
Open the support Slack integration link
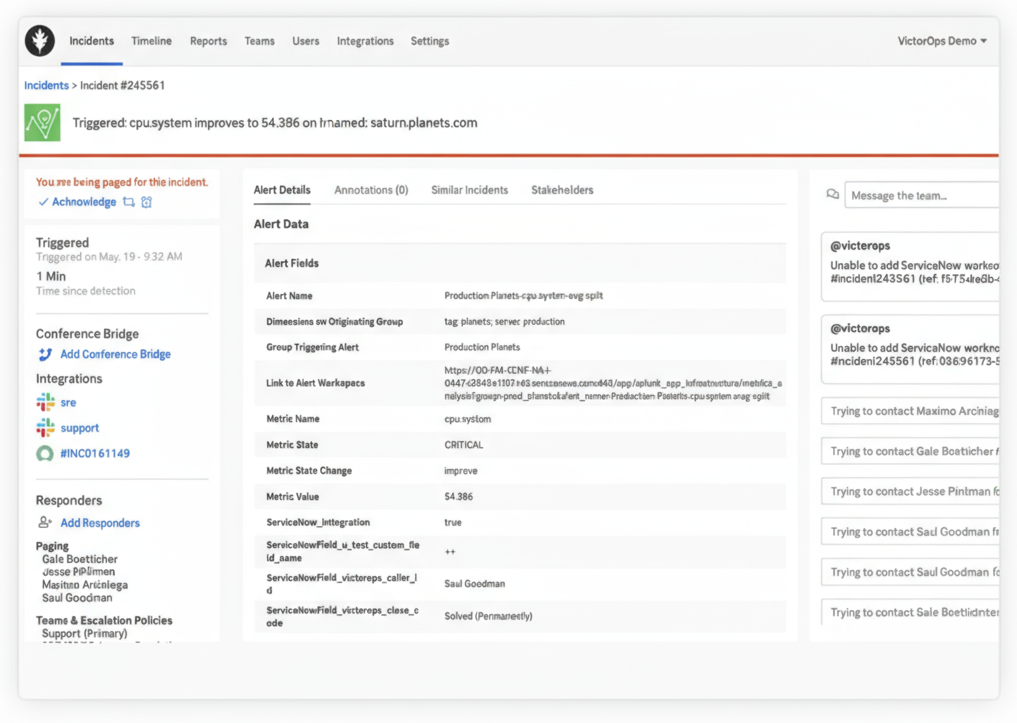click(80, 428)
